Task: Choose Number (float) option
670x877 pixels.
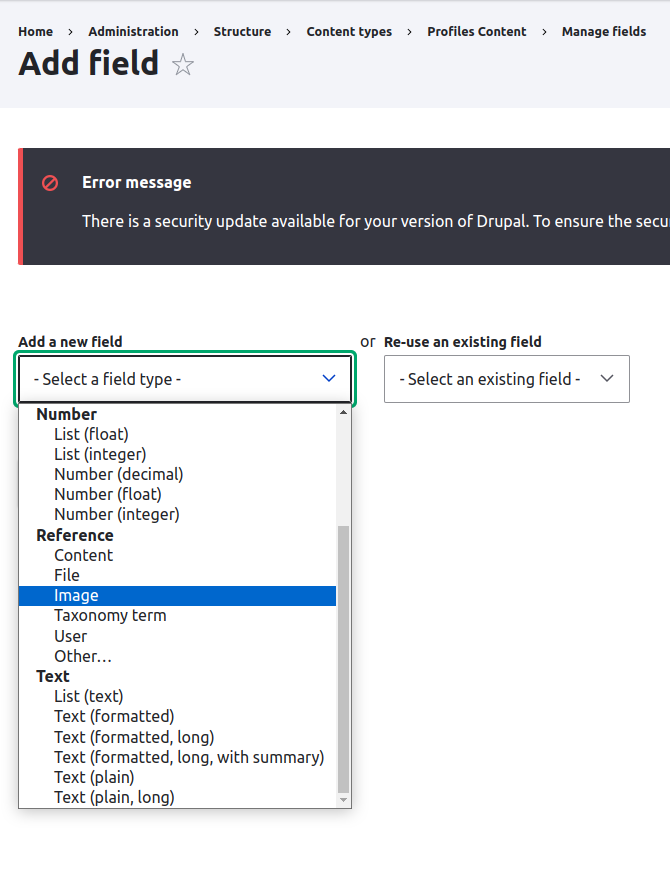Action: pos(177,494)
